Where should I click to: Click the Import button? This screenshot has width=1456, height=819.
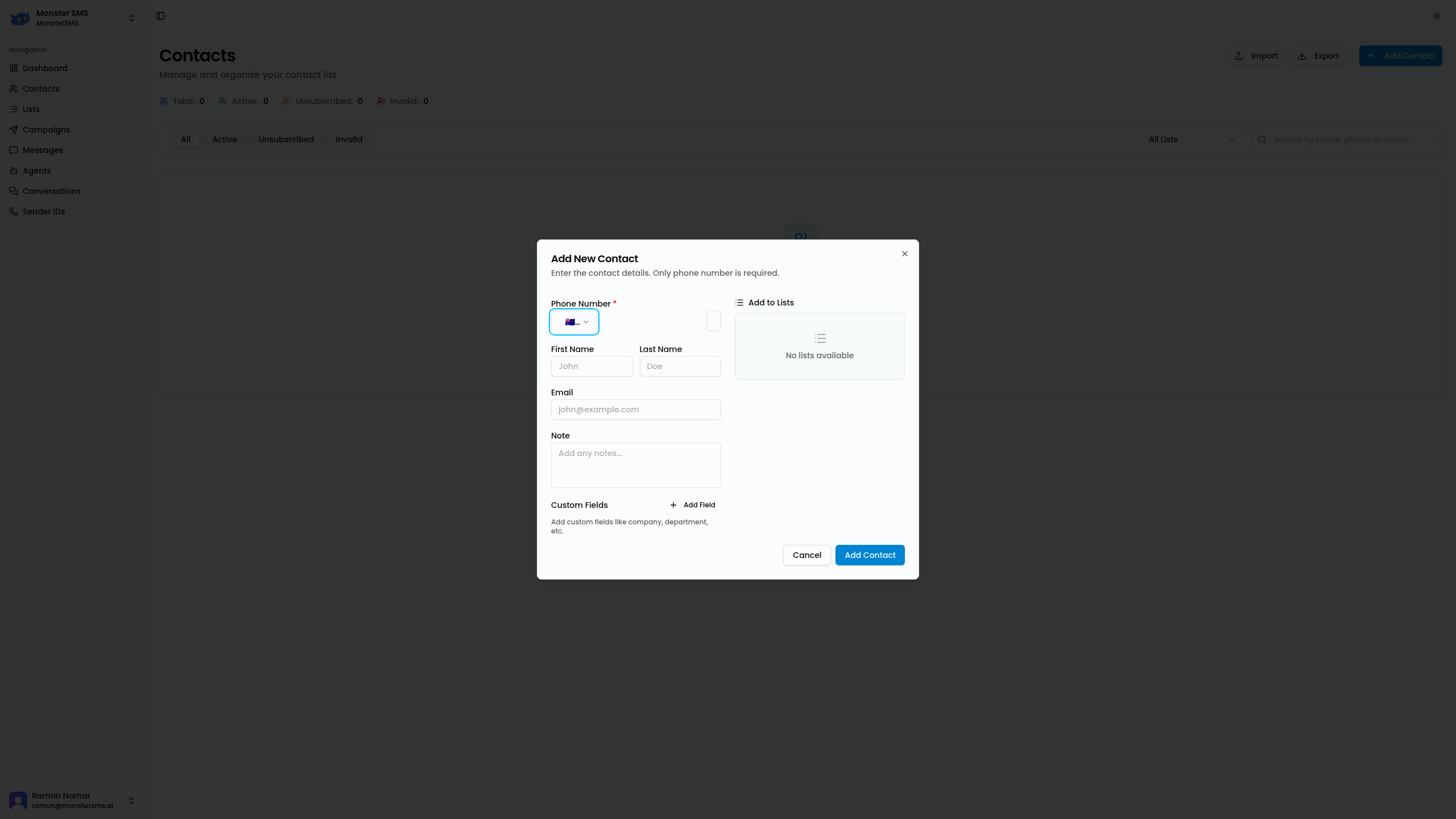[1256, 56]
